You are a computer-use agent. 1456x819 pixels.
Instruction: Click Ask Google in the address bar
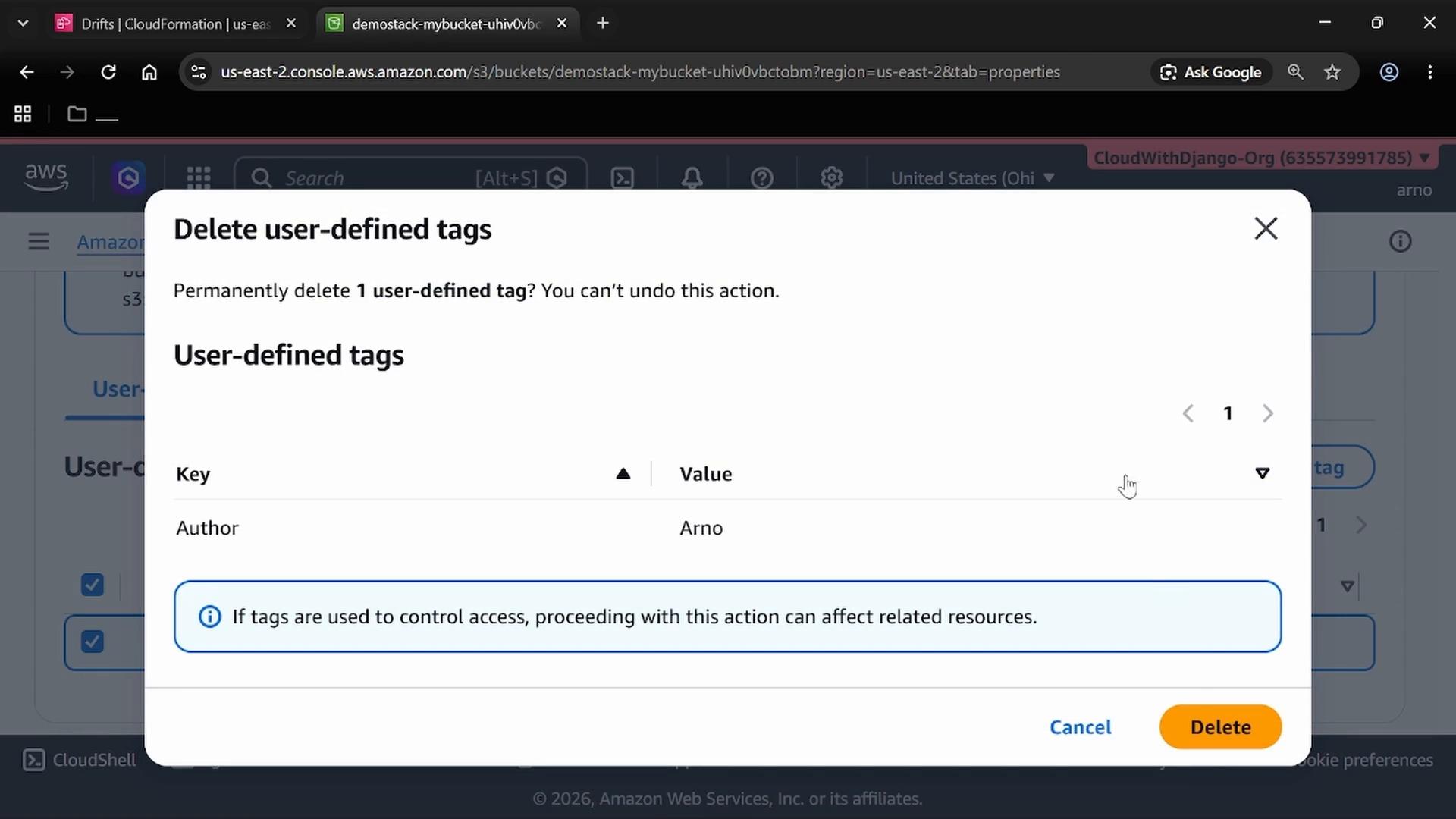[1211, 72]
